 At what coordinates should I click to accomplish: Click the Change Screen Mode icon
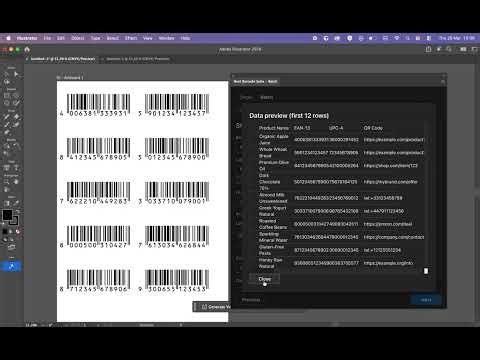12,247
